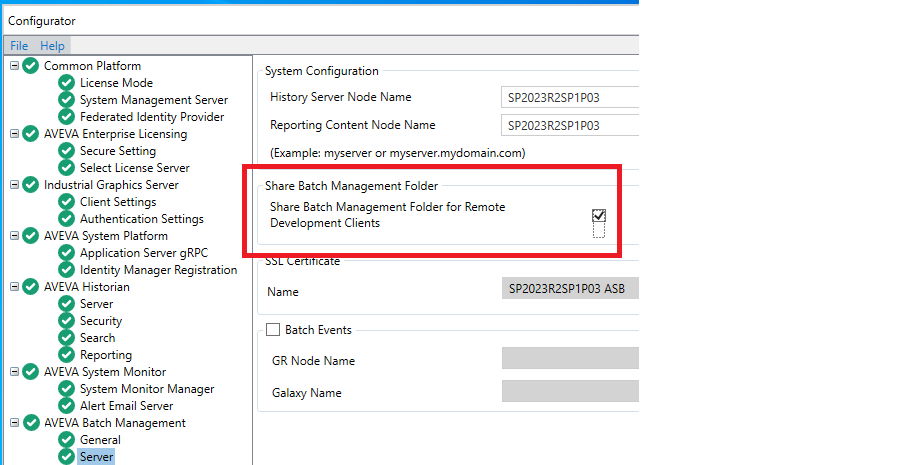Click status icon next to Client Settings
The image size is (906, 465).
point(66,202)
